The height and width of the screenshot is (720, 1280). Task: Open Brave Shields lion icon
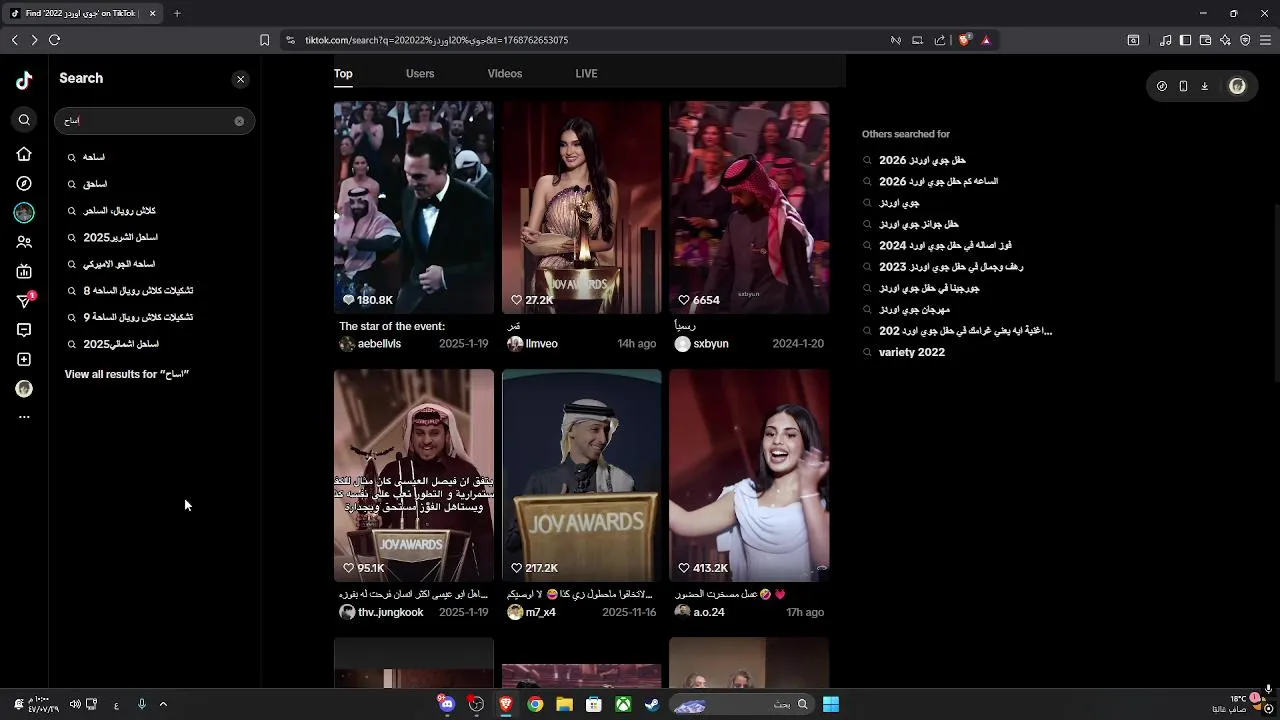point(965,40)
